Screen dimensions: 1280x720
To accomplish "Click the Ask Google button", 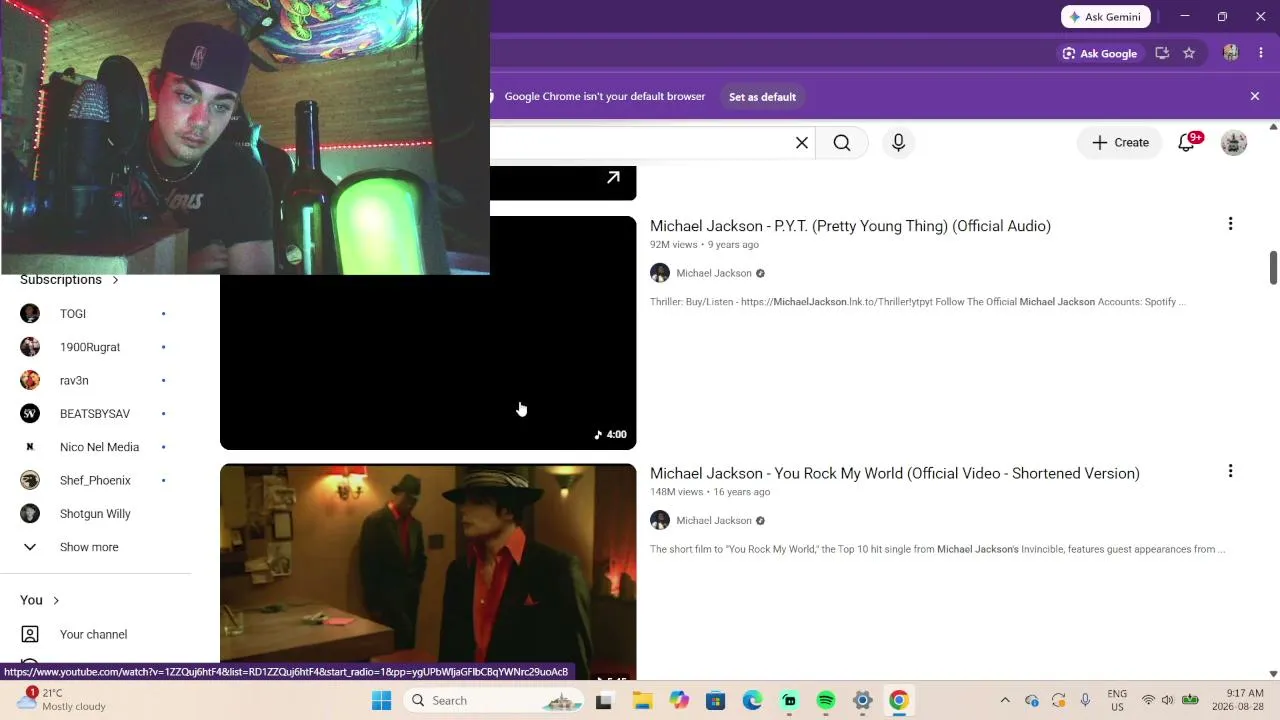I will click(1099, 53).
